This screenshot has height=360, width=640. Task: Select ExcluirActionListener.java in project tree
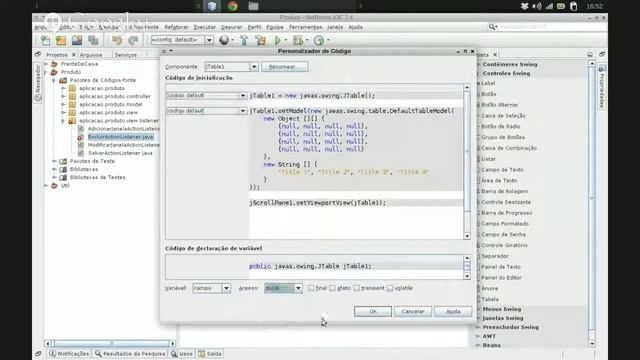pos(120,137)
